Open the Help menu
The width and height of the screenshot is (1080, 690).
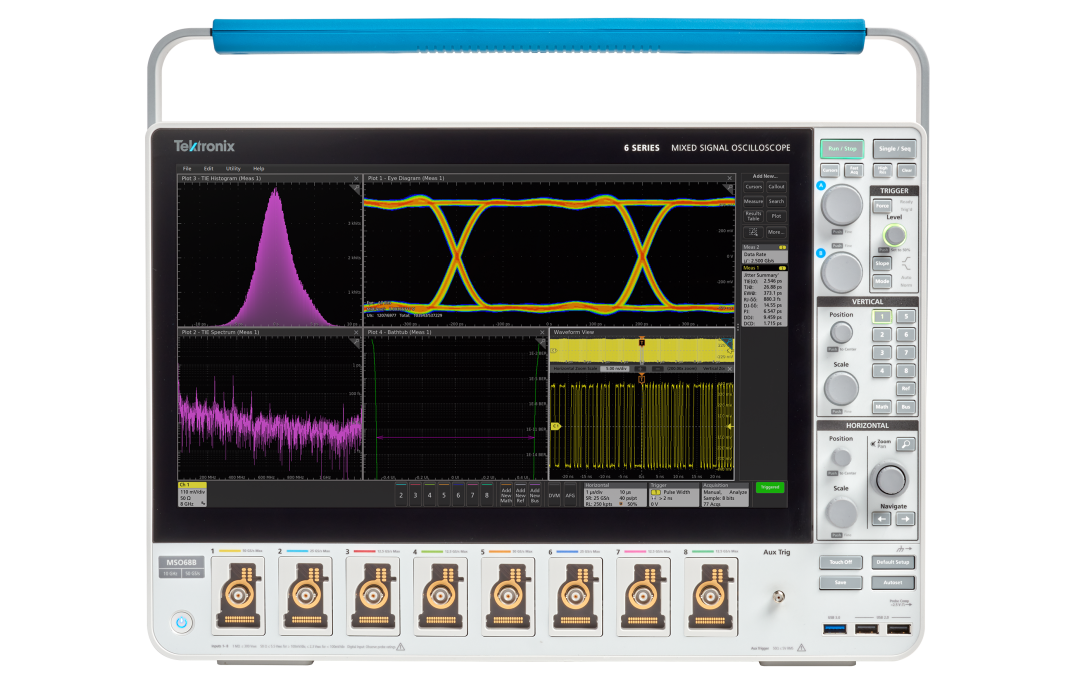(258, 169)
